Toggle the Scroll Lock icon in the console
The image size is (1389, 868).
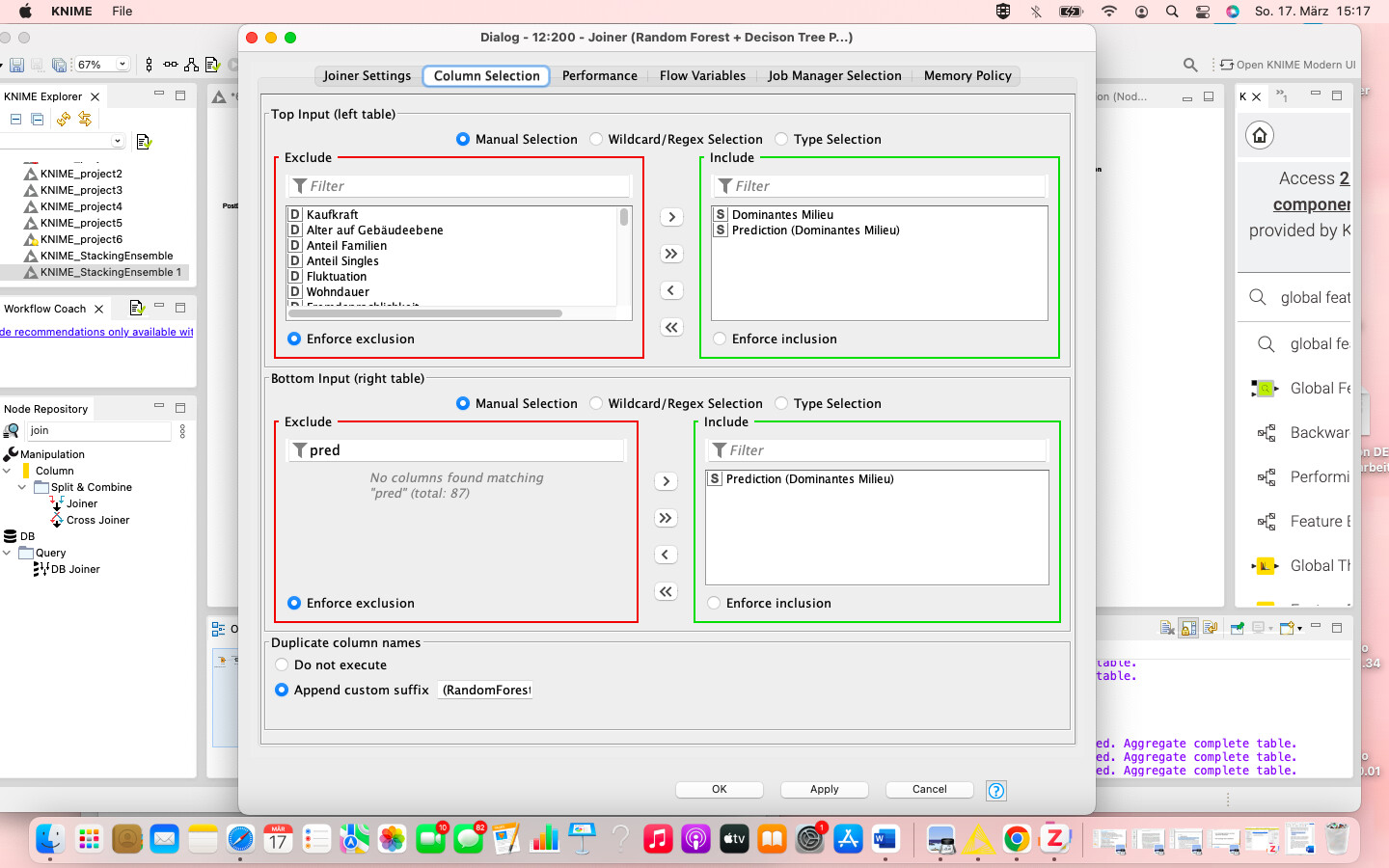click(1188, 628)
